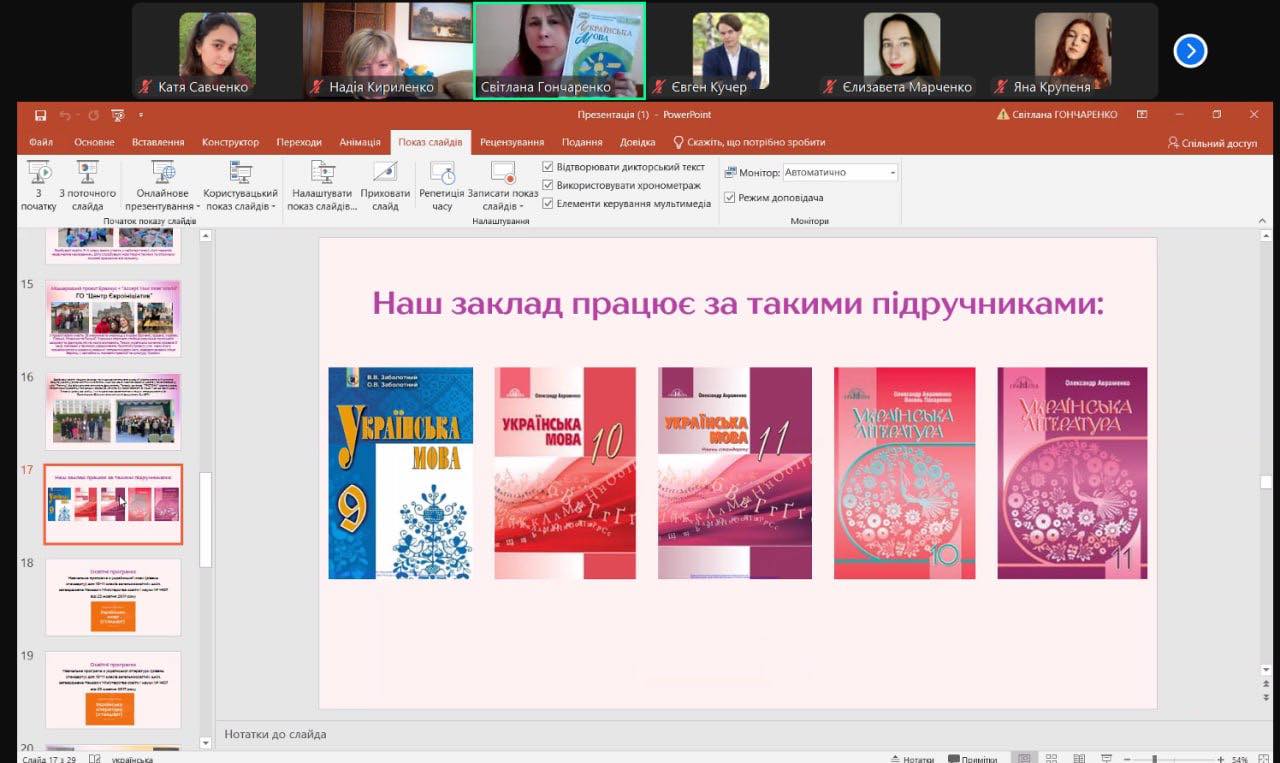The width and height of the screenshot is (1280, 763).
Task: Select the «Українська мова 10» textbook image
Action: (x=565, y=473)
